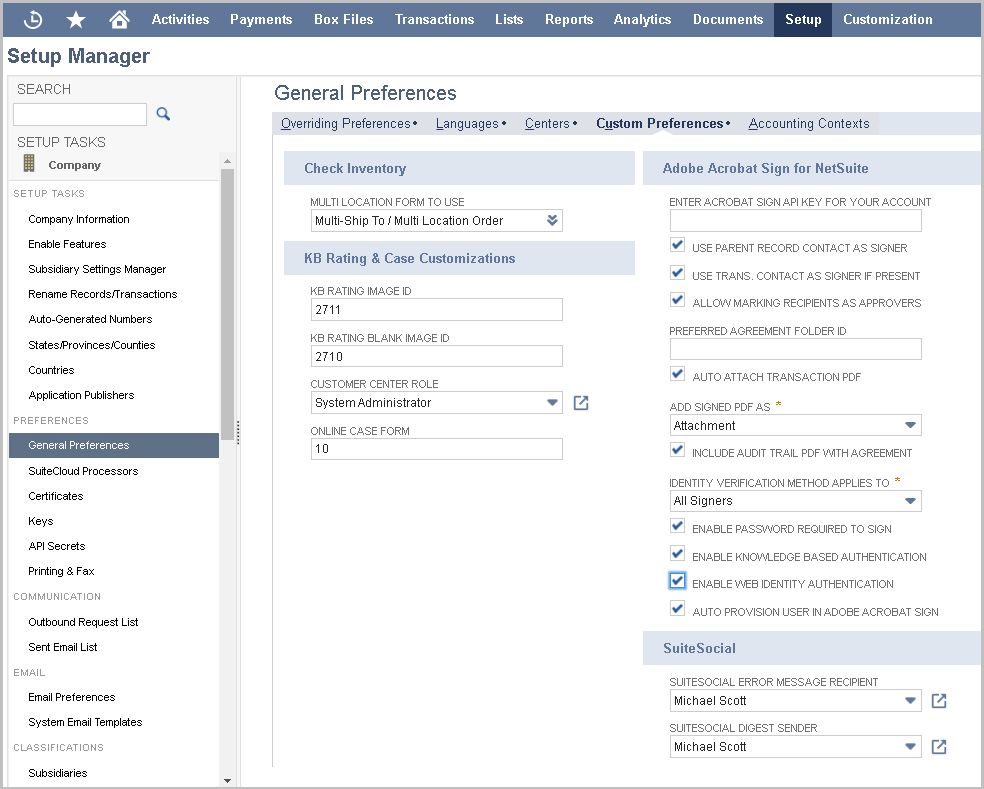The height and width of the screenshot is (789, 984).
Task: Open Customer Center Role record via arrow icon
Action: [x=581, y=403]
